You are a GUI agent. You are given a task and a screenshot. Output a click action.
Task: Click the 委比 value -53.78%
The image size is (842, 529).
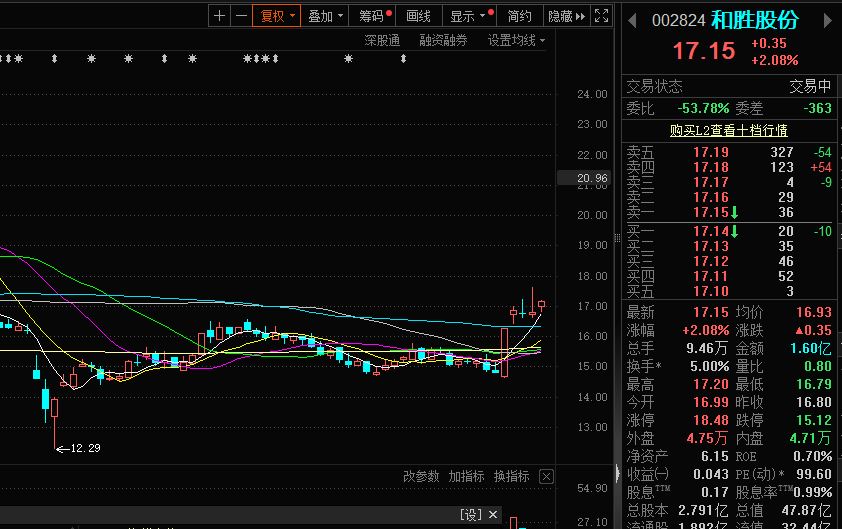[x=703, y=108]
